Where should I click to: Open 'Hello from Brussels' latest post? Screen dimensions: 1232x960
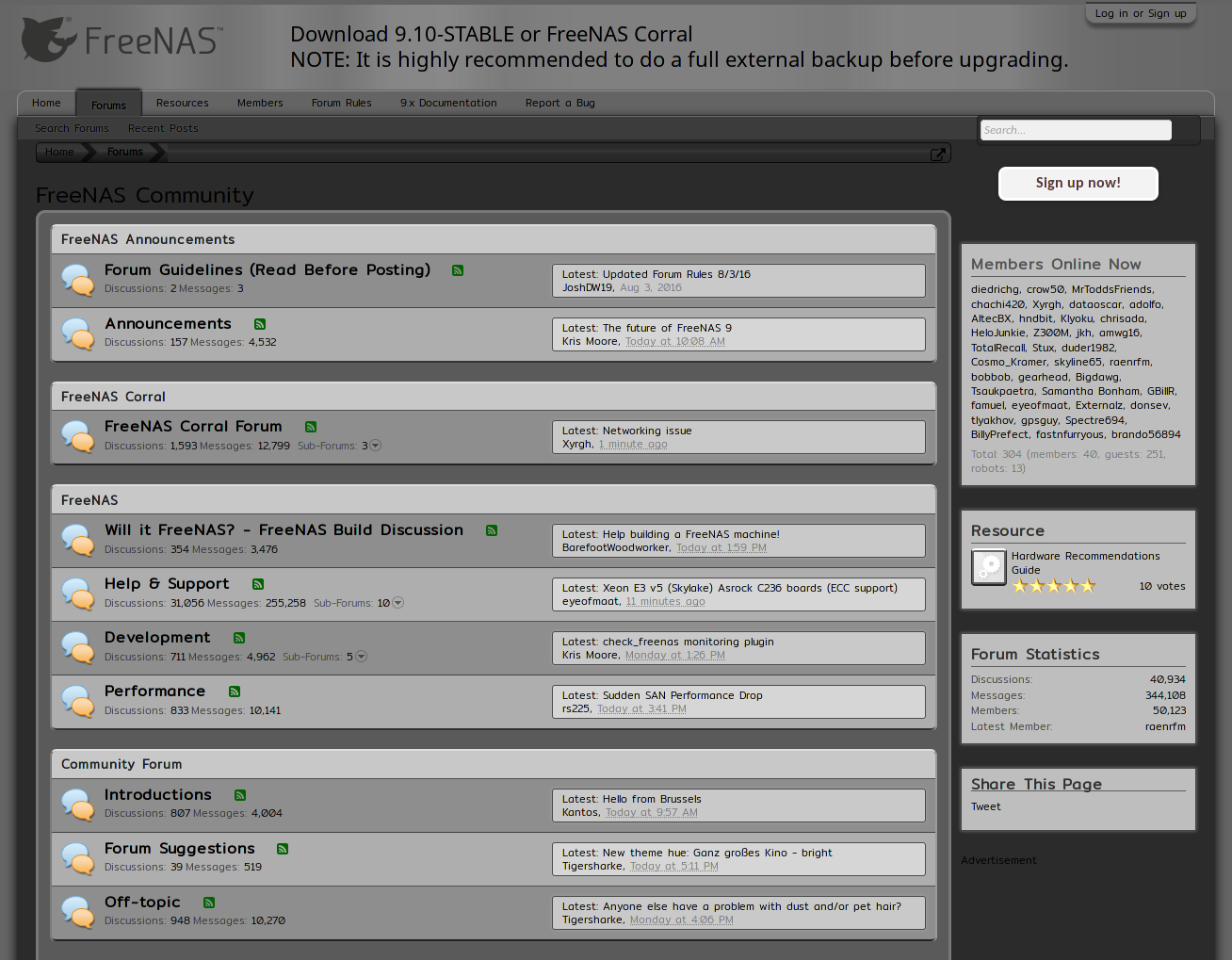[x=652, y=799]
